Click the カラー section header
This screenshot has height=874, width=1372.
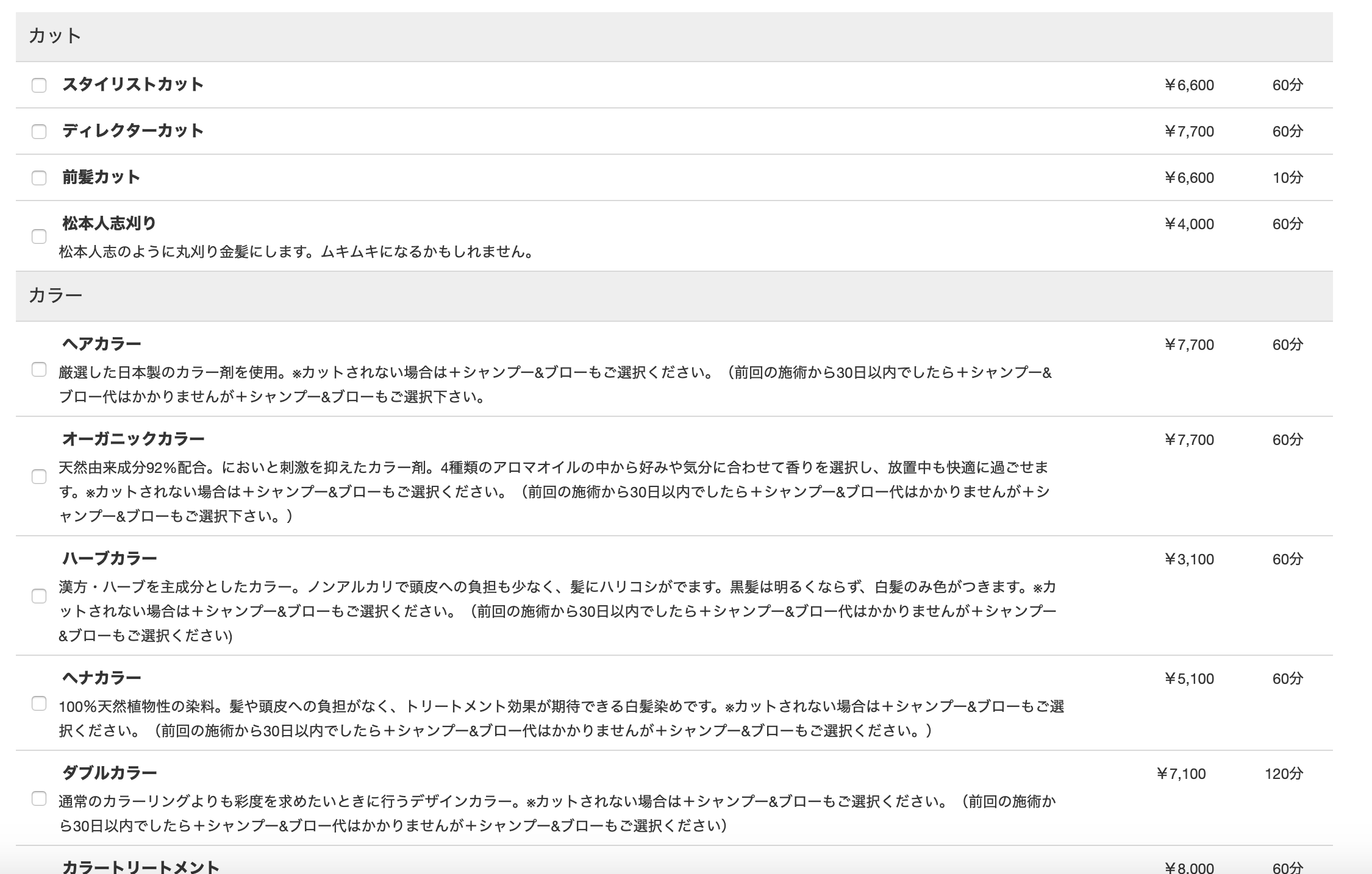click(x=674, y=296)
